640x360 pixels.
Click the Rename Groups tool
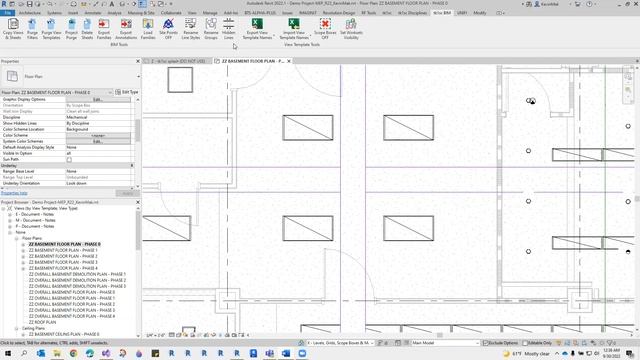(211, 29)
